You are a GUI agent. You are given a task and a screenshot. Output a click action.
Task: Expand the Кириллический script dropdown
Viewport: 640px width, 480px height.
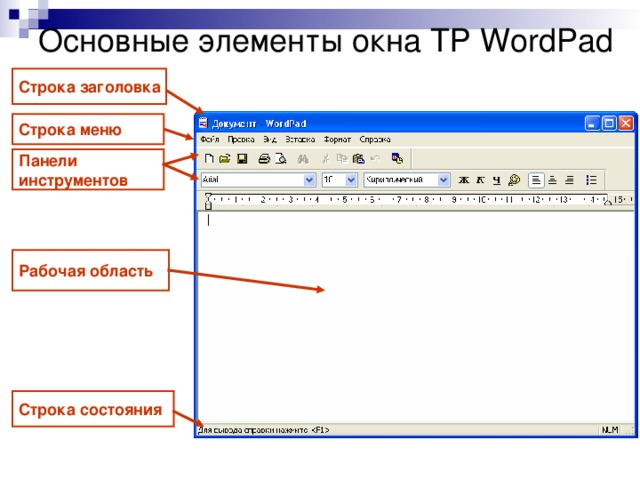click(443, 180)
